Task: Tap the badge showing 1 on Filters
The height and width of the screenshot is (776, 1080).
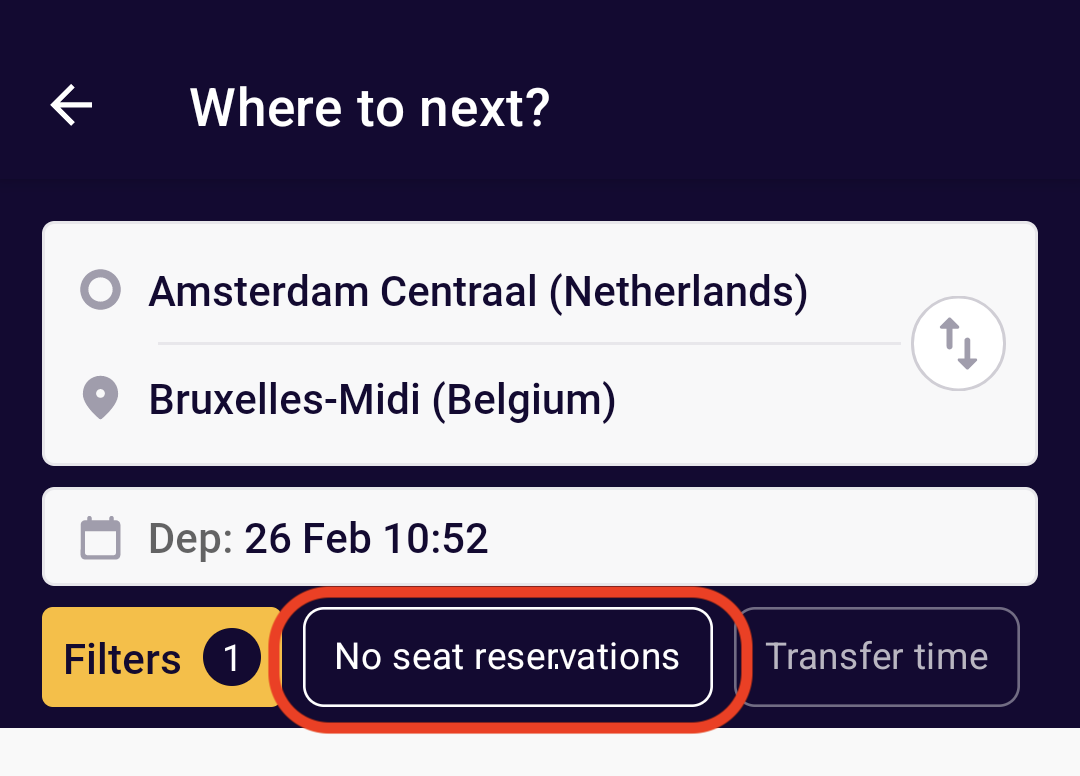Action: pyautogui.click(x=231, y=657)
